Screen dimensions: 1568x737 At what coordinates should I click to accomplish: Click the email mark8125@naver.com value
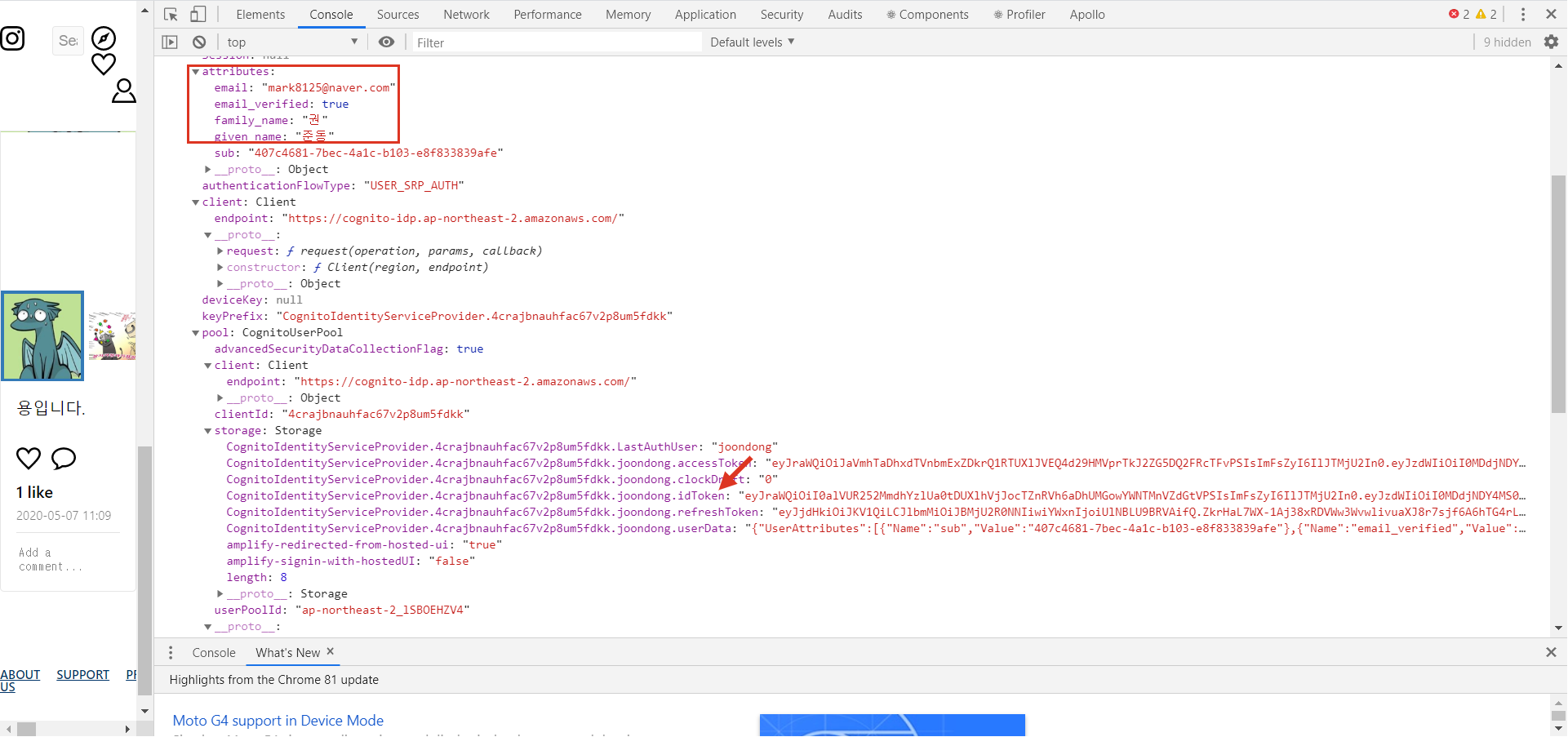coord(328,87)
